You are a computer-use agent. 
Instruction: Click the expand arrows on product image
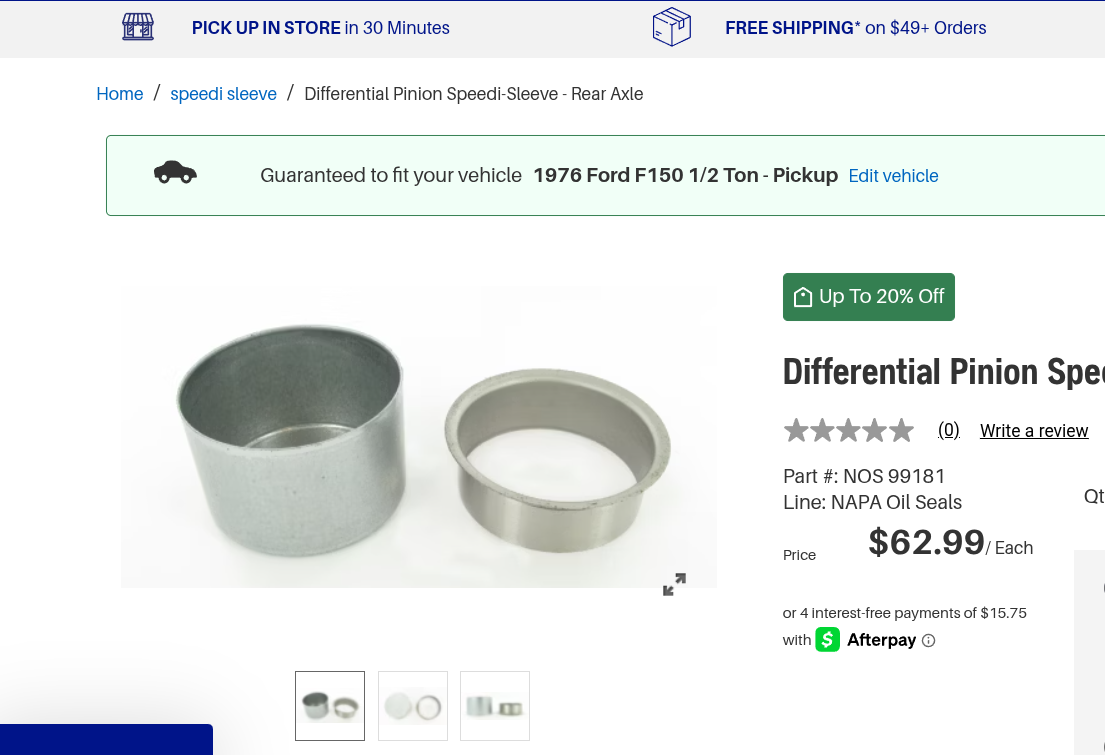pos(675,585)
